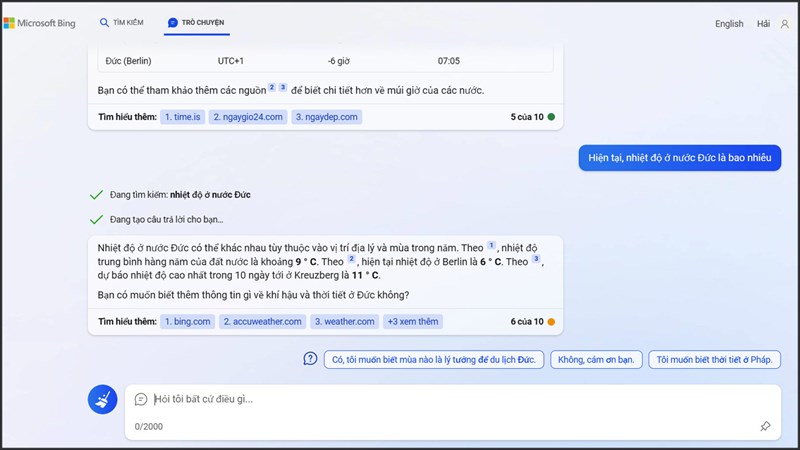Image resolution: width=800 pixels, height=450 pixels.
Task: Choose suggestion 'Không, cảm ơn bạn.'
Action: pyautogui.click(x=596, y=360)
